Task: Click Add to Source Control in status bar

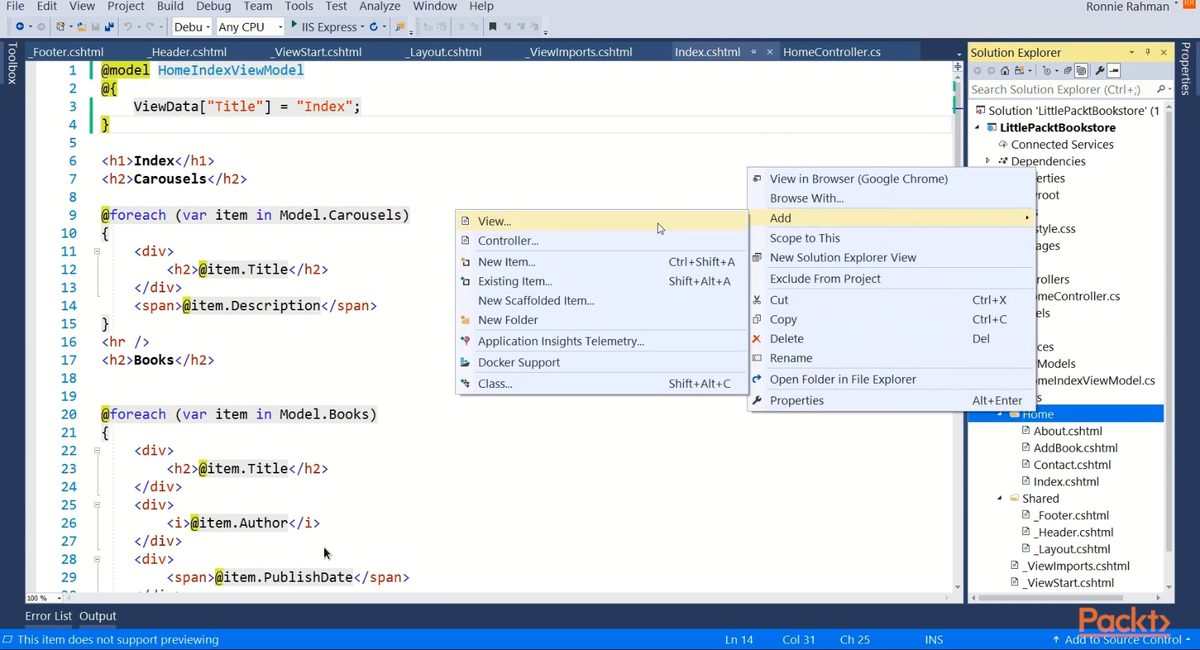Action: tap(1121, 639)
